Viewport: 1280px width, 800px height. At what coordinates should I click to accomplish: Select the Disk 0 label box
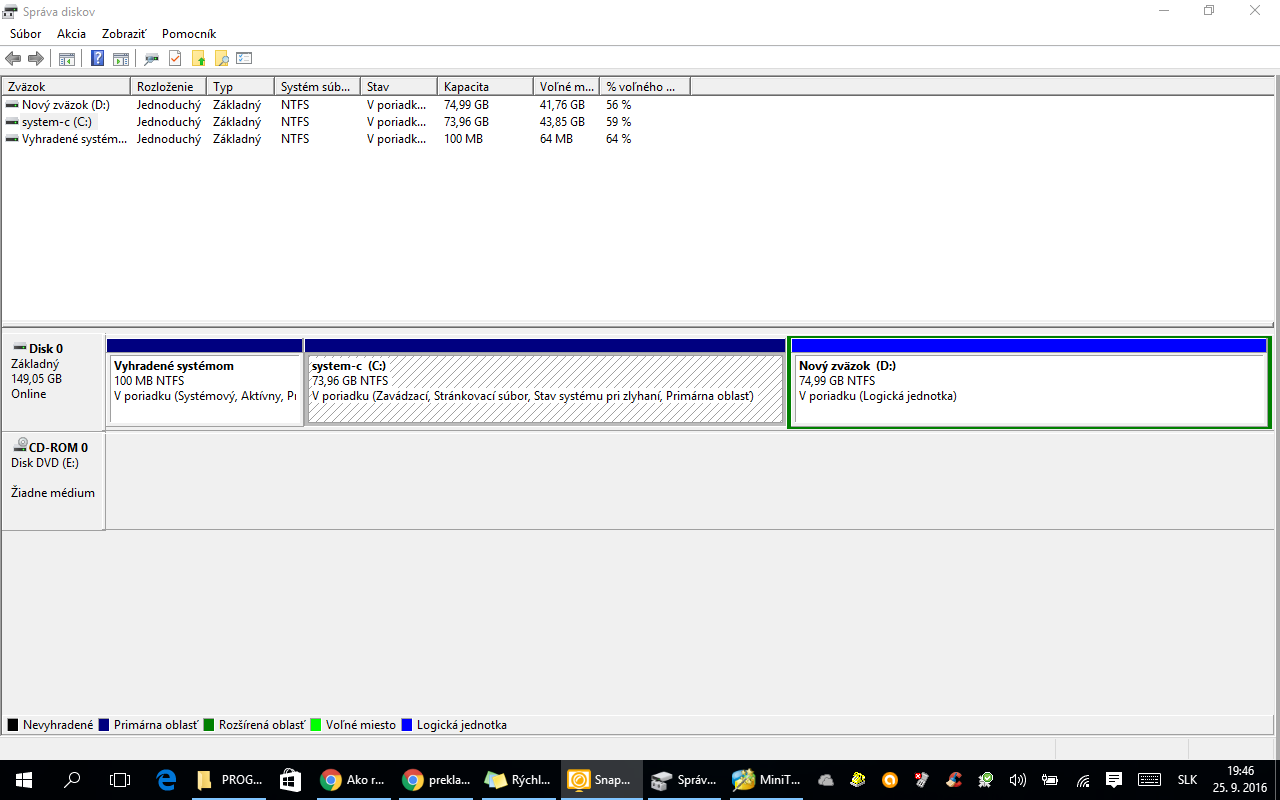[x=54, y=380]
